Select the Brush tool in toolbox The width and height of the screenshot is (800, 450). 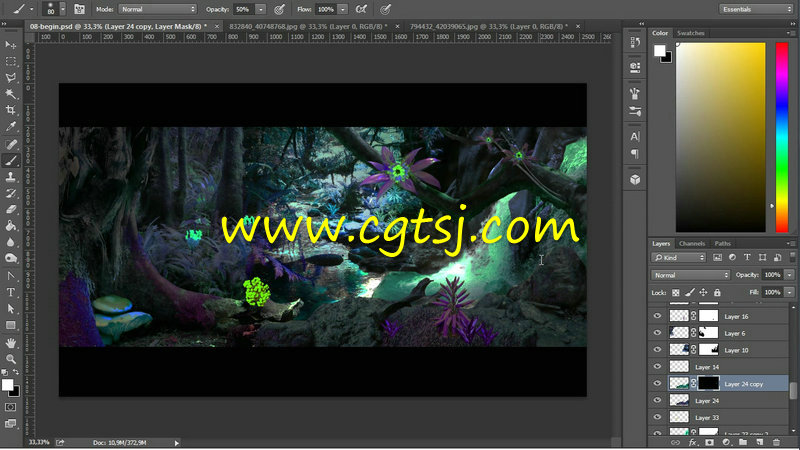[10, 160]
